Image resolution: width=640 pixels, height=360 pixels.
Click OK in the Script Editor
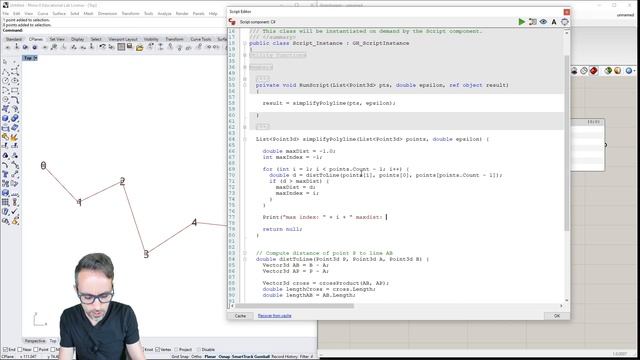(x=557, y=316)
